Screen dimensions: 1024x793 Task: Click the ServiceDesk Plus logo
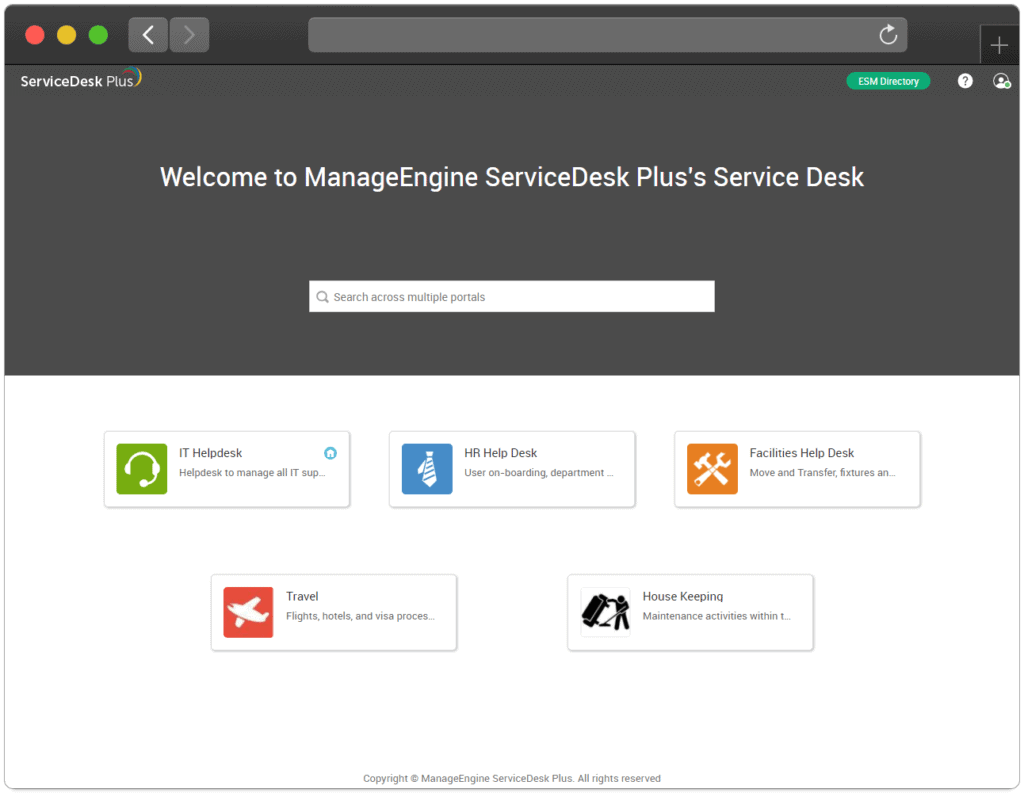point(81,79)
